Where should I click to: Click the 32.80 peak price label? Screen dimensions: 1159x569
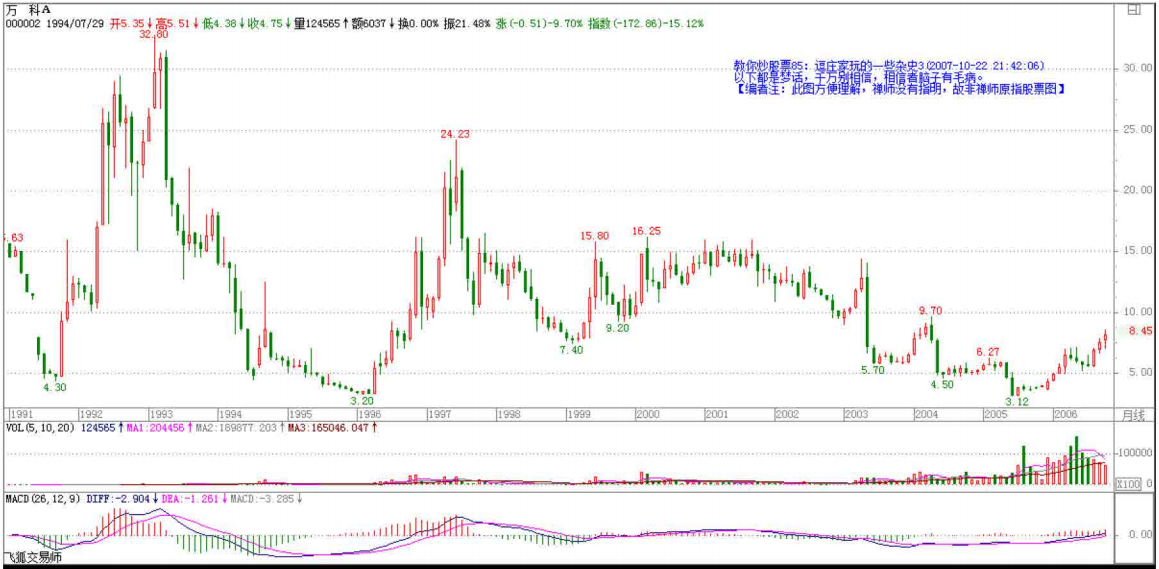pos(153,34)
